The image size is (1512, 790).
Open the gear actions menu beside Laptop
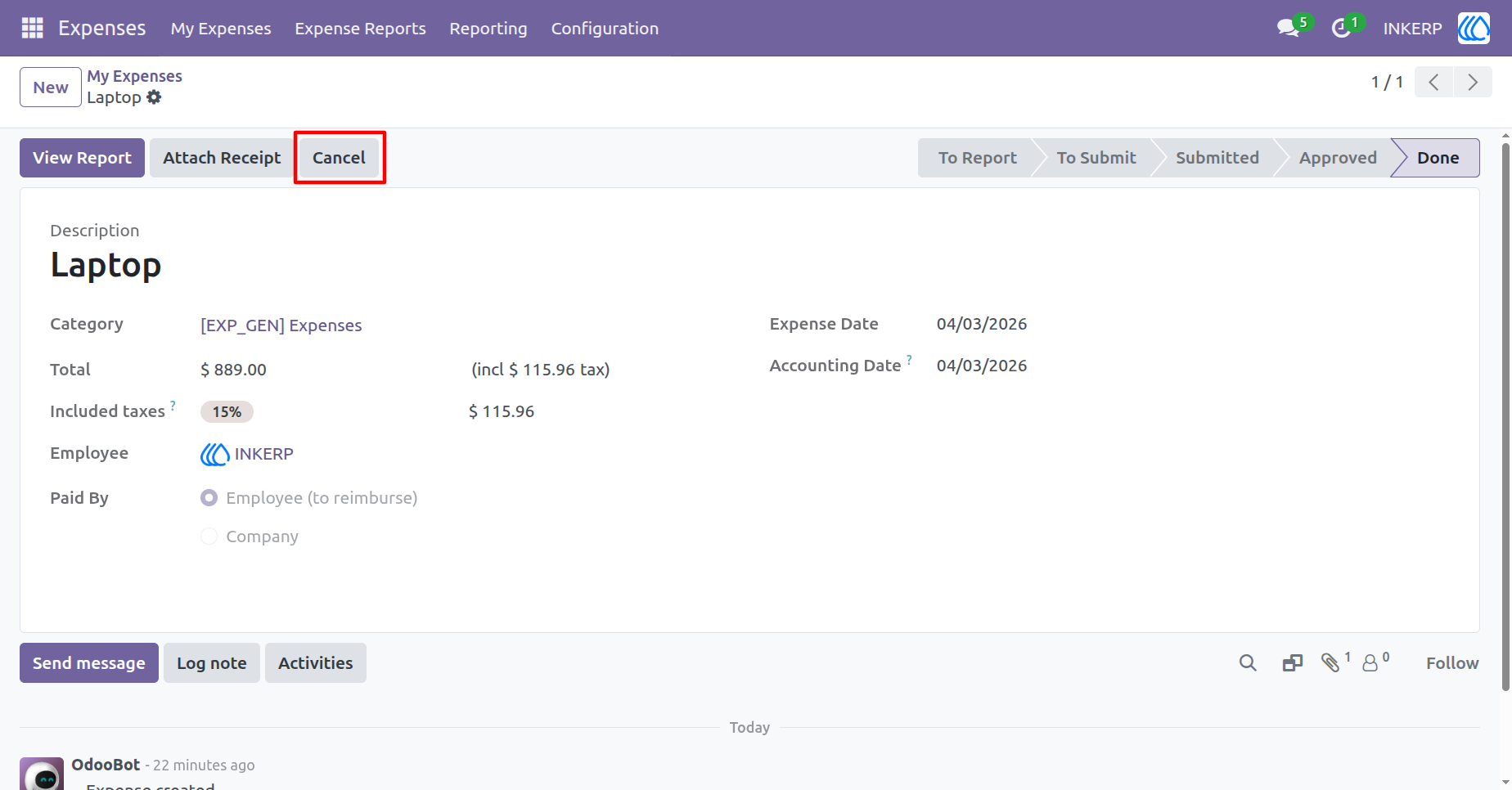coord(154,97)
